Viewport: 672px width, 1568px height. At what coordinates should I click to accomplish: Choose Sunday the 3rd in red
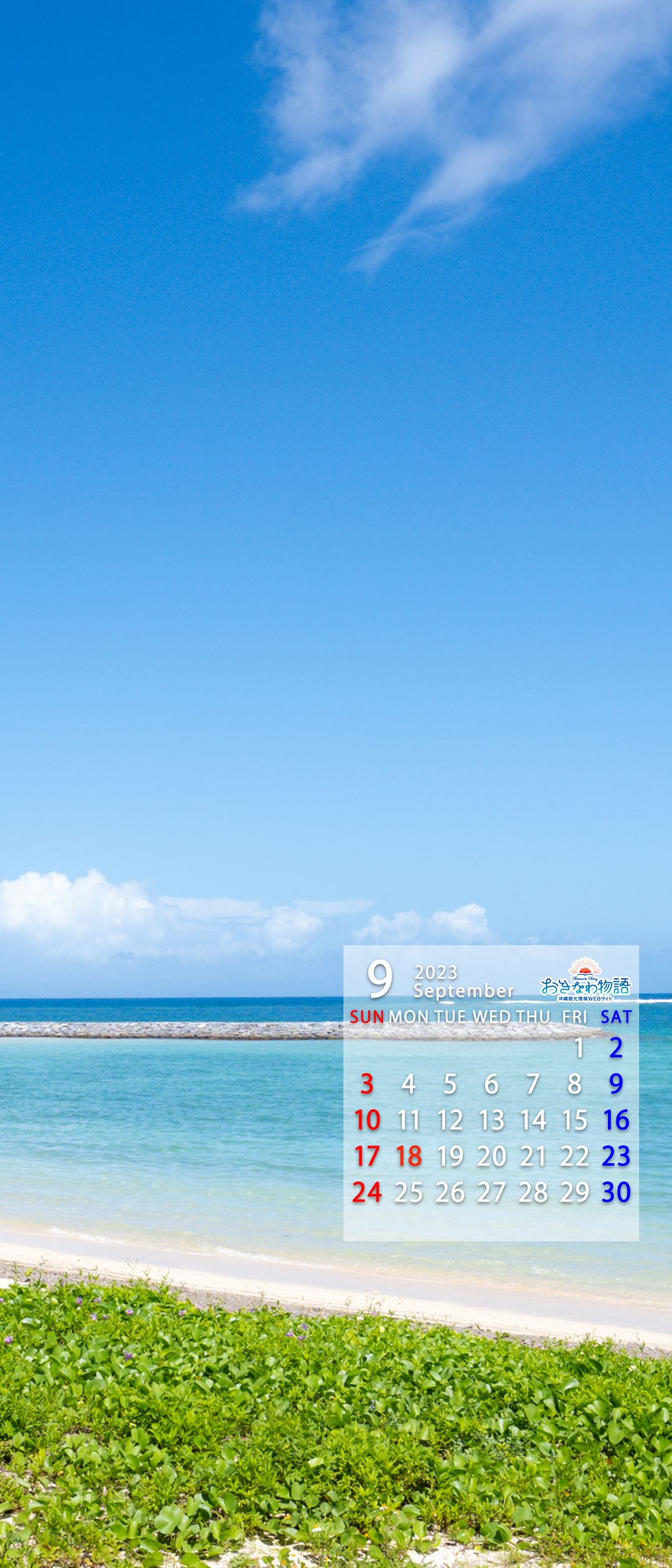367,1085
